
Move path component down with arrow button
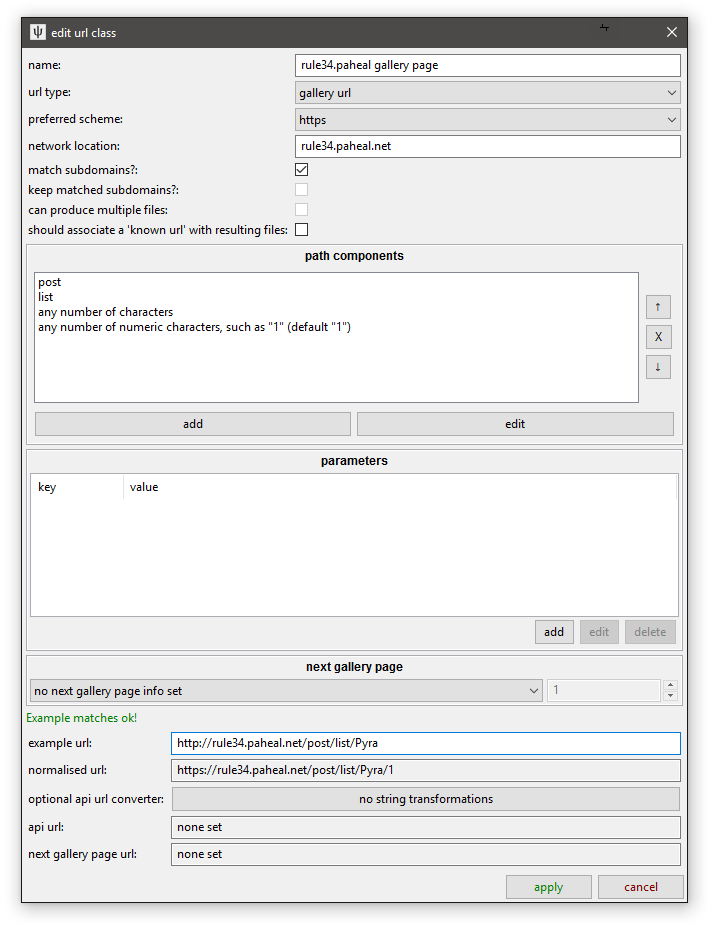(x=658, y=367)
